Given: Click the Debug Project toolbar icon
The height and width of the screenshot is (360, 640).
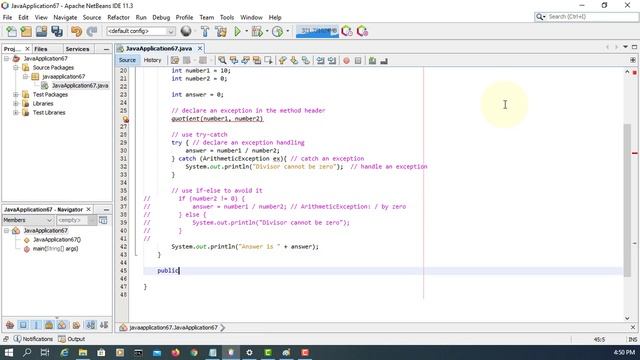Looking at the screenshot, I should (x=257, y=31).
